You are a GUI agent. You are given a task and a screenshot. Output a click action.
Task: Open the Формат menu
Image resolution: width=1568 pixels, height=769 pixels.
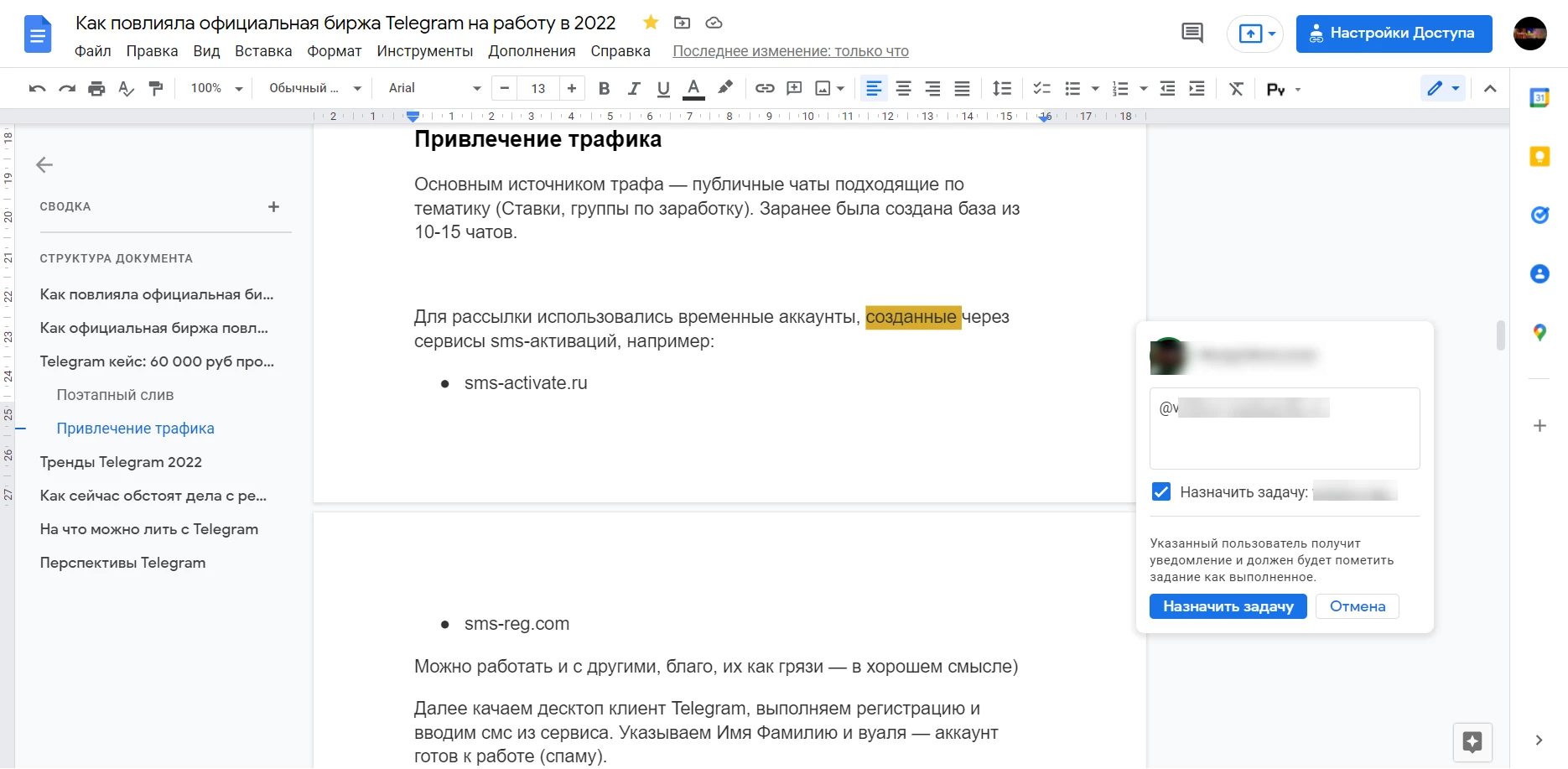coord(334,51)
